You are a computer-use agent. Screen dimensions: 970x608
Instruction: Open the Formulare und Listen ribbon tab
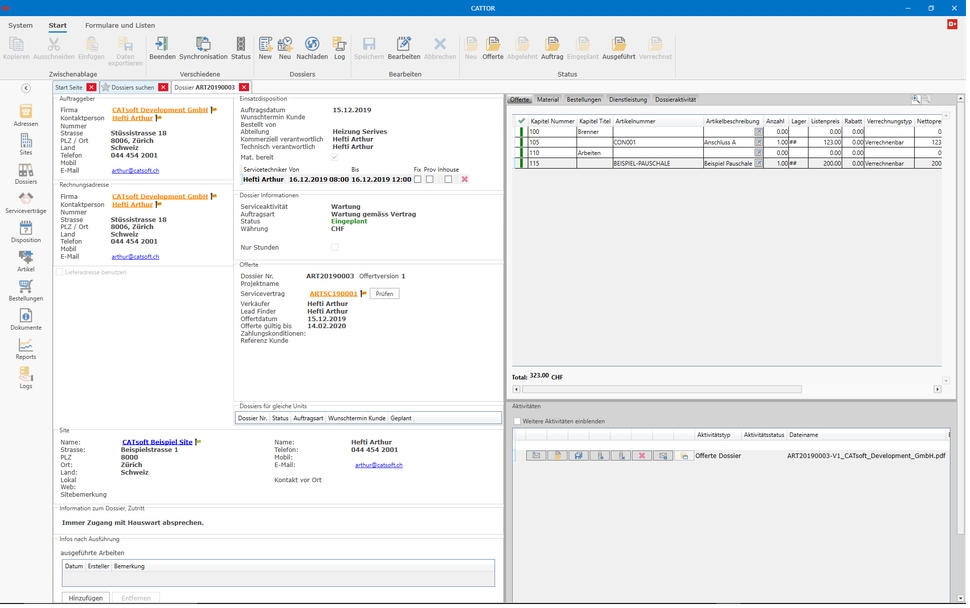[120, 25]
